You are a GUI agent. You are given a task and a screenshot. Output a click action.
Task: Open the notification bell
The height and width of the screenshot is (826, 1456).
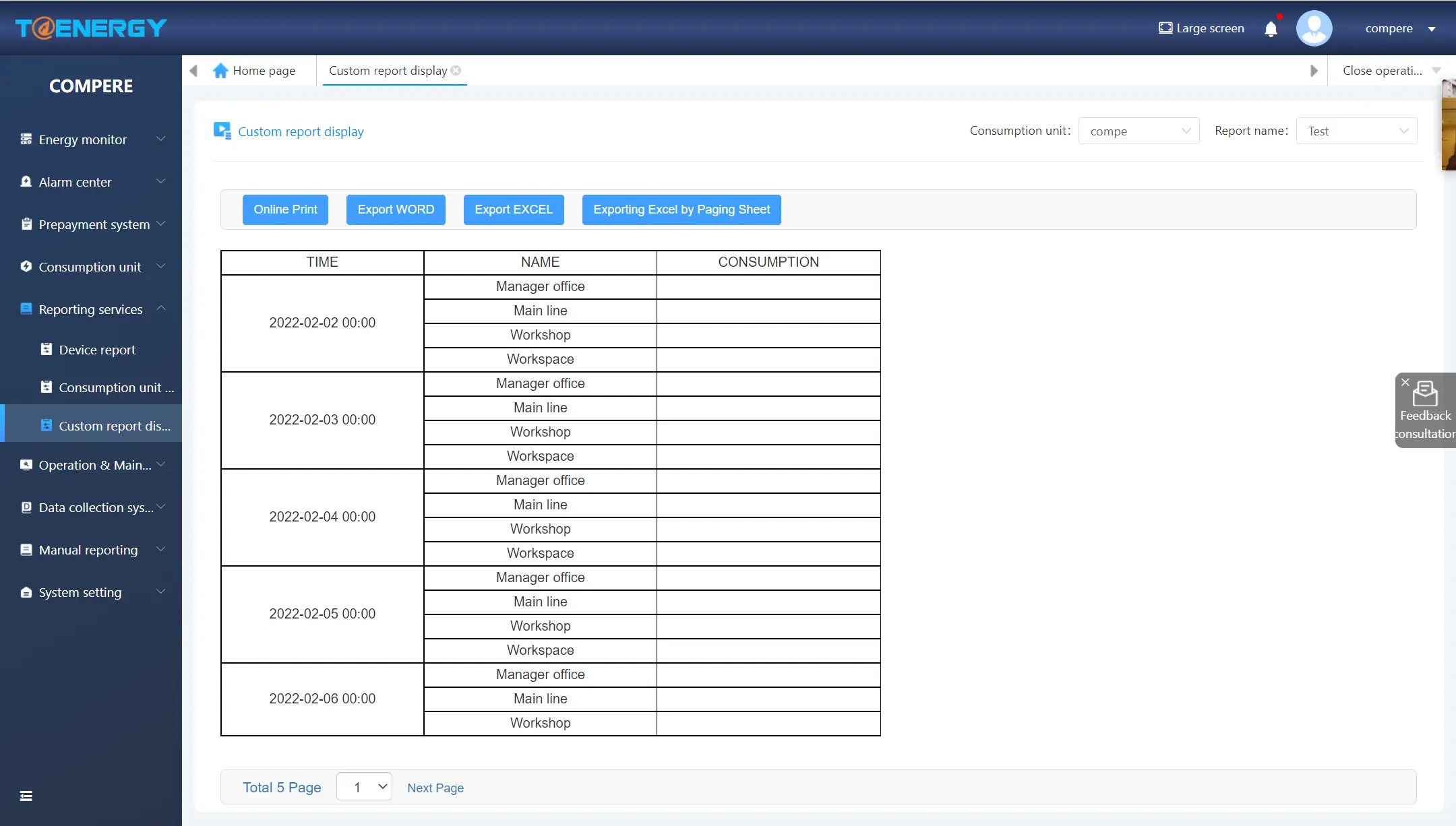click(x=1271, y=28)
